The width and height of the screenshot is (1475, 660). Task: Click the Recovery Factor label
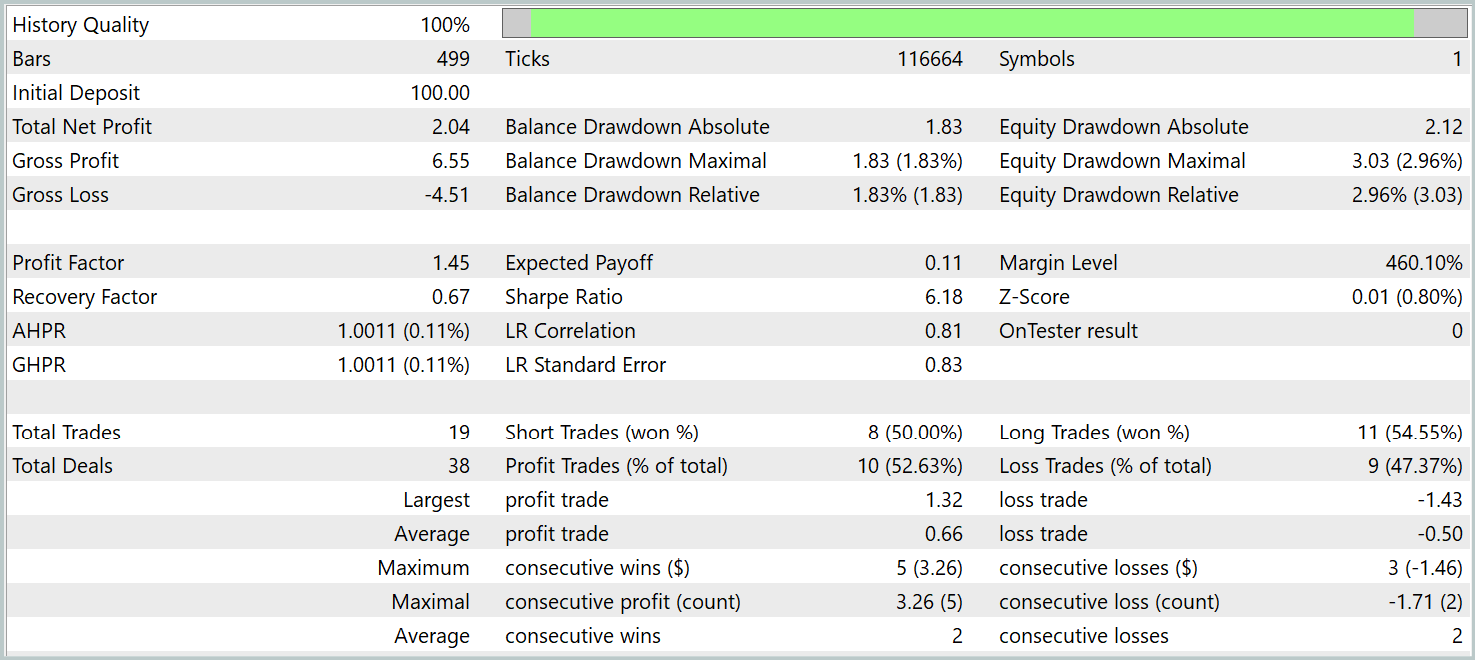tap(85, 297)
